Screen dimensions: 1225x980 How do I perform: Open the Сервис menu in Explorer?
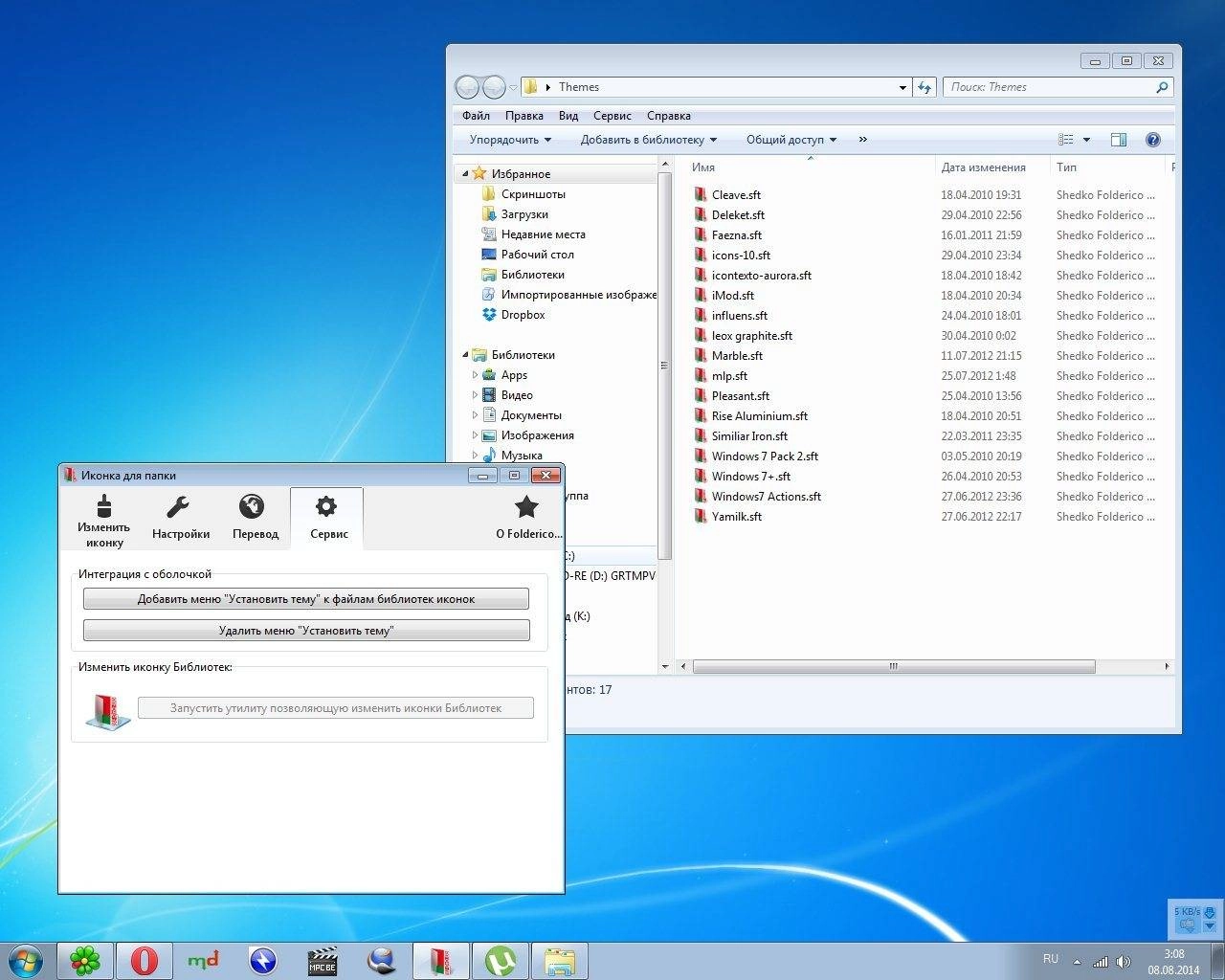point(612,116)
